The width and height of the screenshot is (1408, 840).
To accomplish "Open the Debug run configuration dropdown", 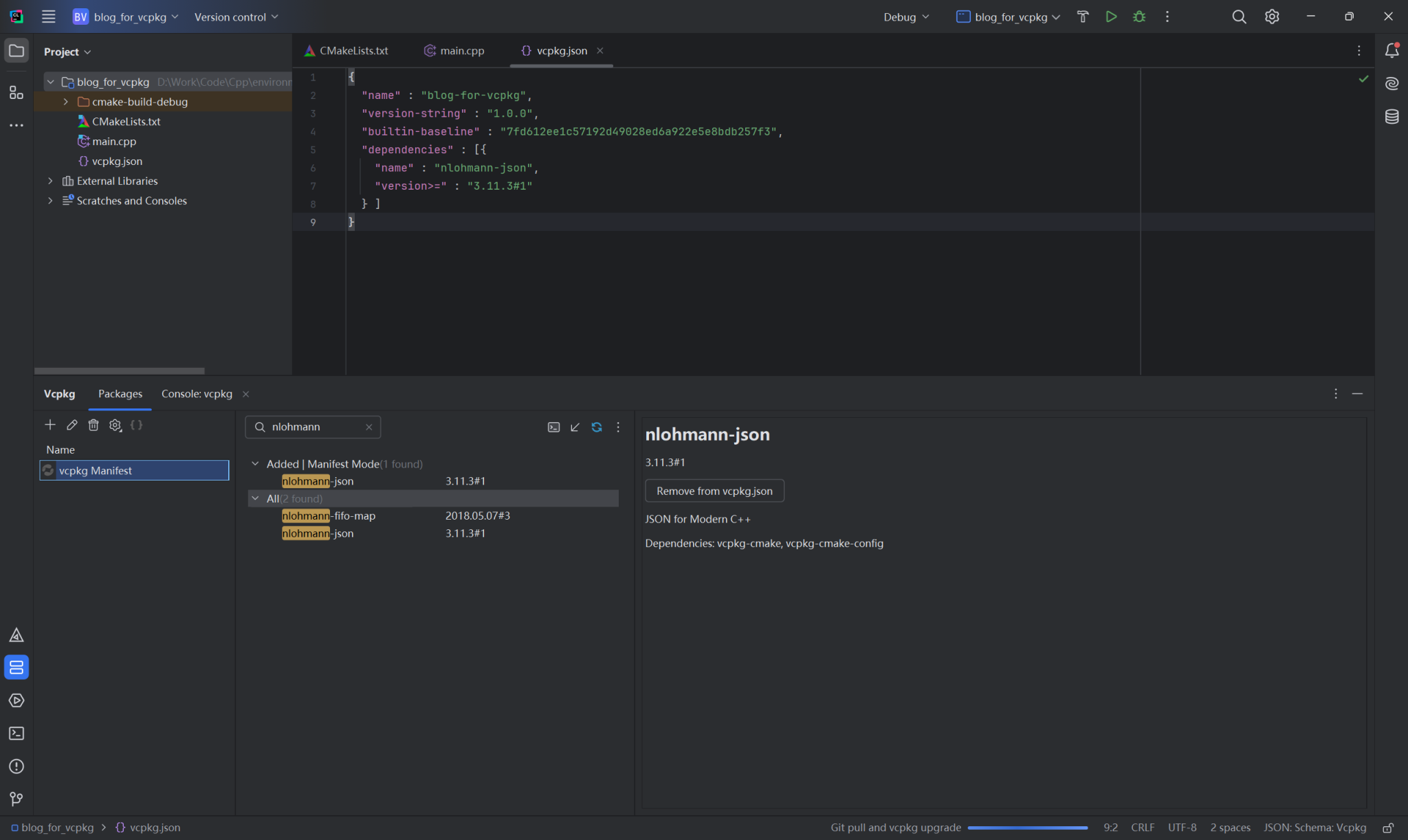I will pyautogui.click(x=905, y=16).
